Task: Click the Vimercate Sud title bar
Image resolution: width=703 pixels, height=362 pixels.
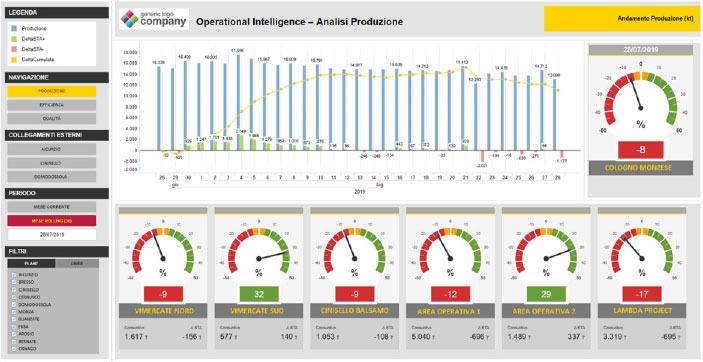Action: (259, 310)
